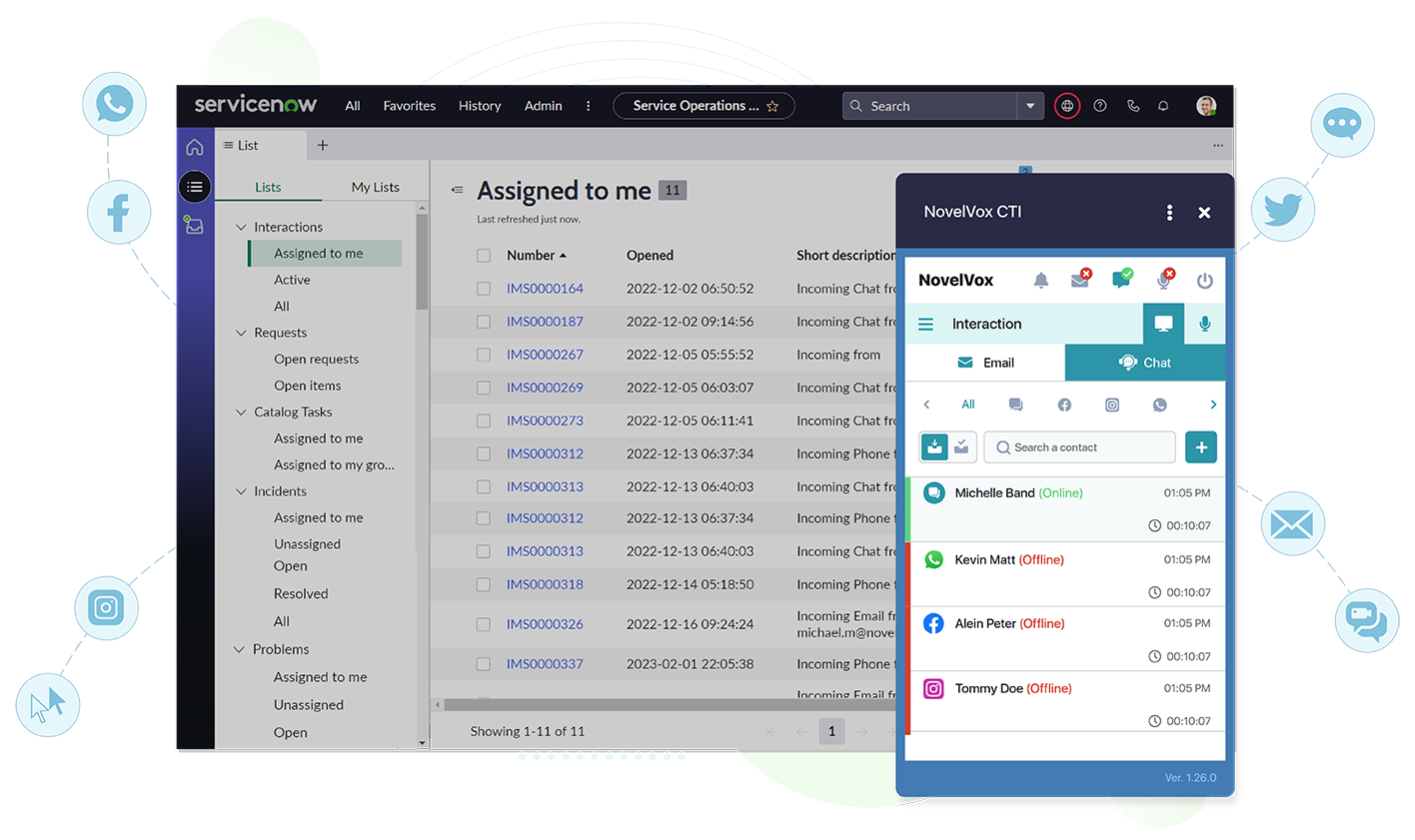Check the checkbox beside IMS0000164
Screen dimensions: 1415x840
point(484,288)
